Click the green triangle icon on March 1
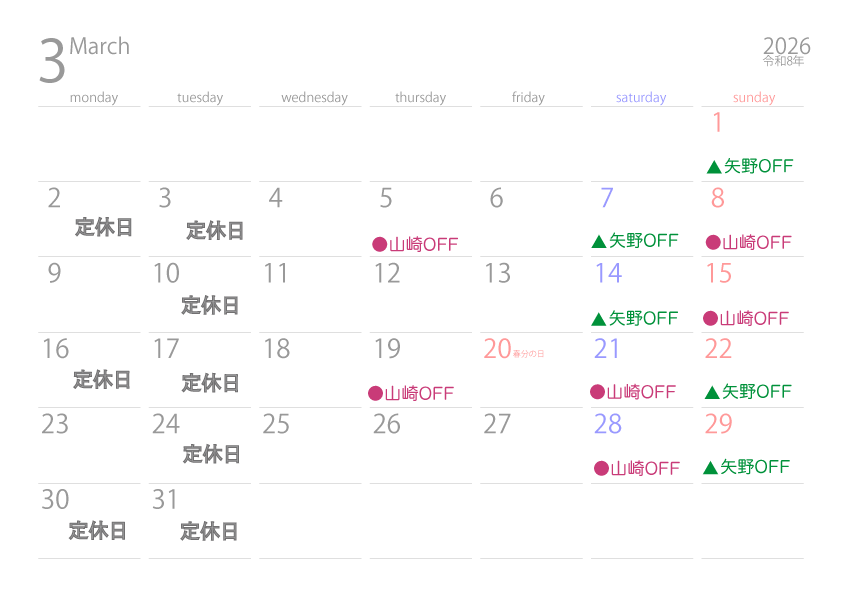Screen dimensions: 842x595 [714, 167]
